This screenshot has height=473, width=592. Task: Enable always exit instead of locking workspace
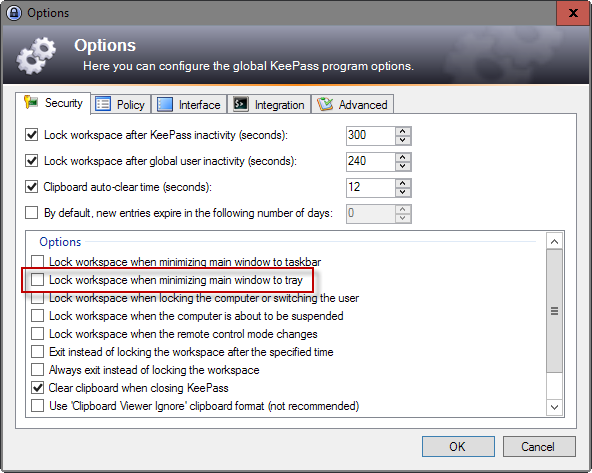[x=37, y=370]
